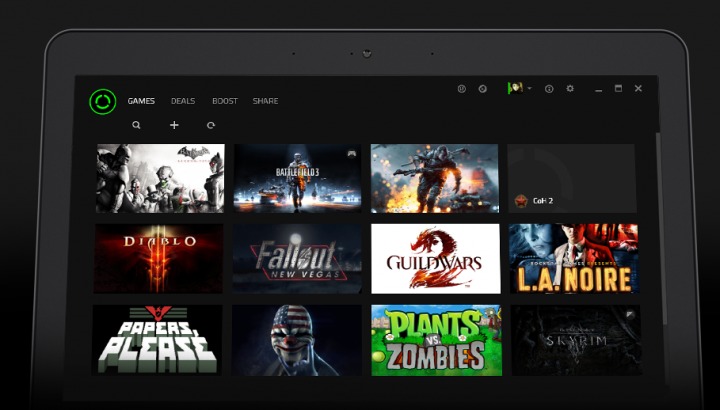Open the user profile avatar

515,88
